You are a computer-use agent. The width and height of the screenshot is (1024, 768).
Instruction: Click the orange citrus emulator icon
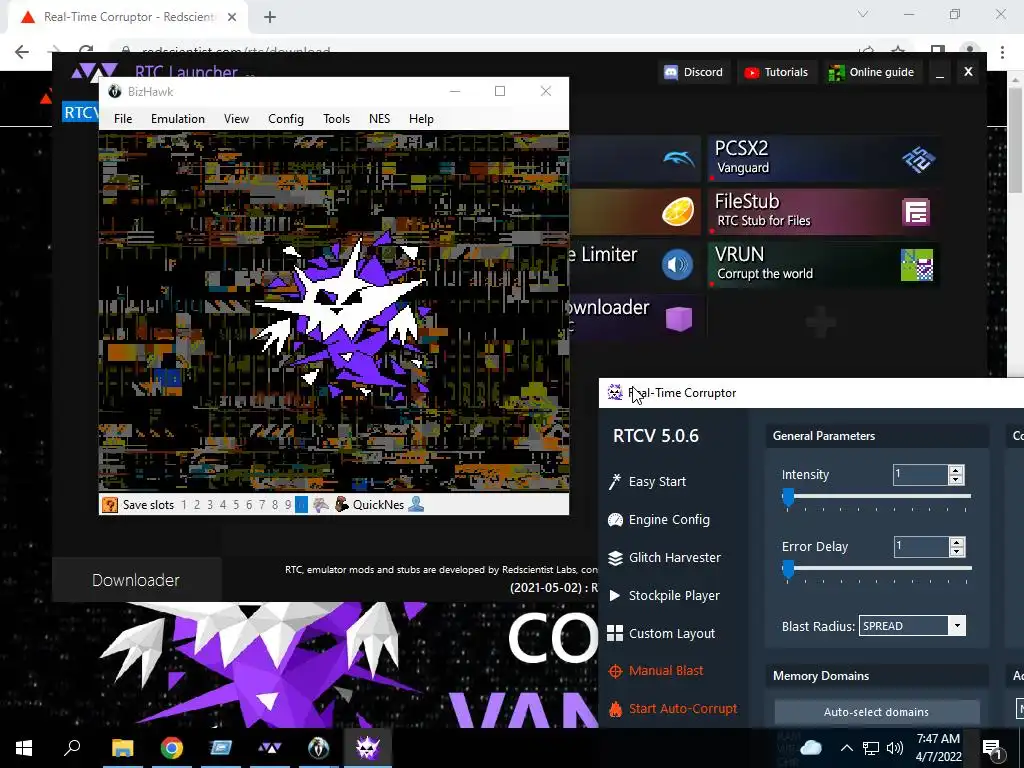[x=678, y=212]
